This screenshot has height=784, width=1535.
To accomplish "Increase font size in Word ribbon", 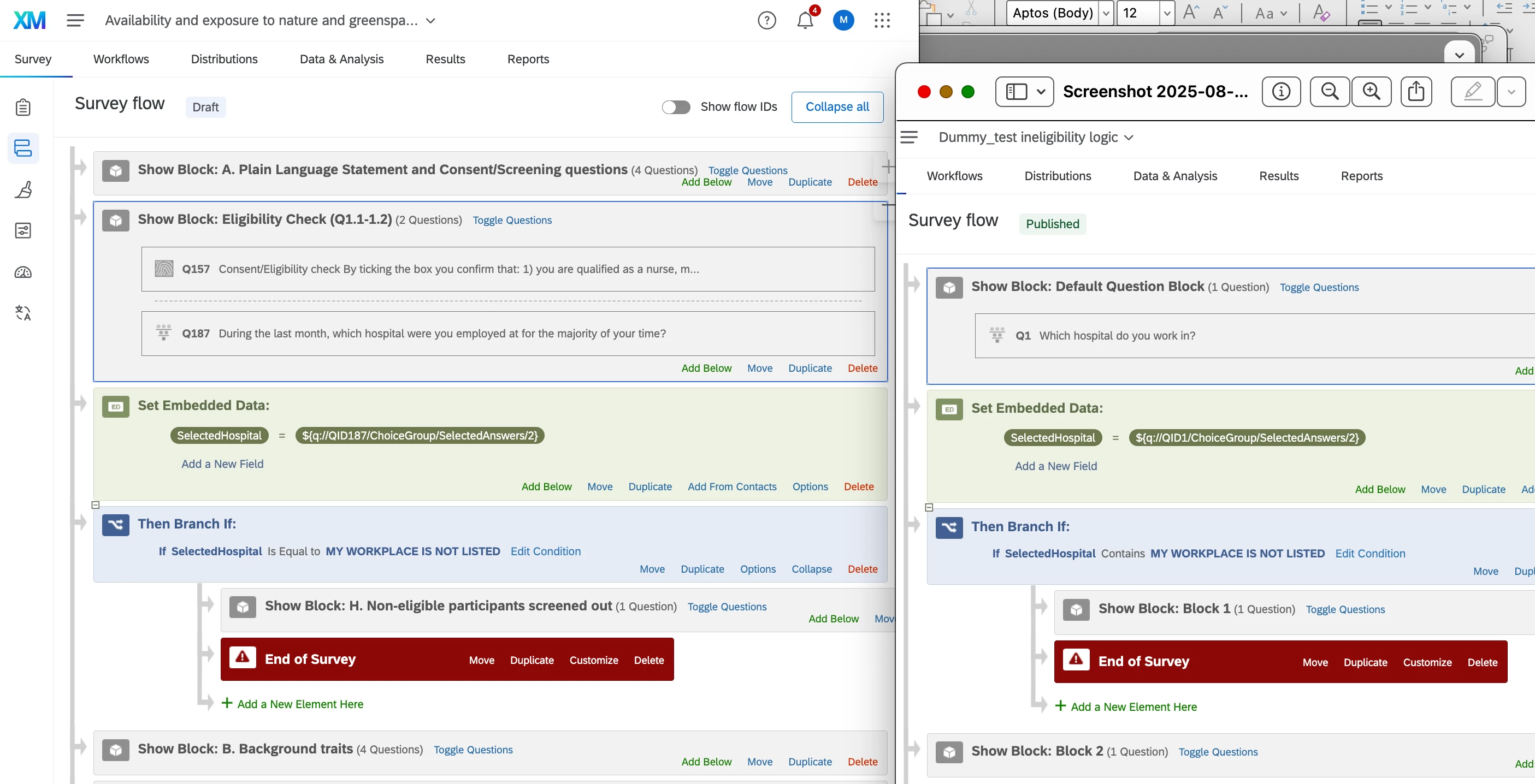I will 1191,13.
